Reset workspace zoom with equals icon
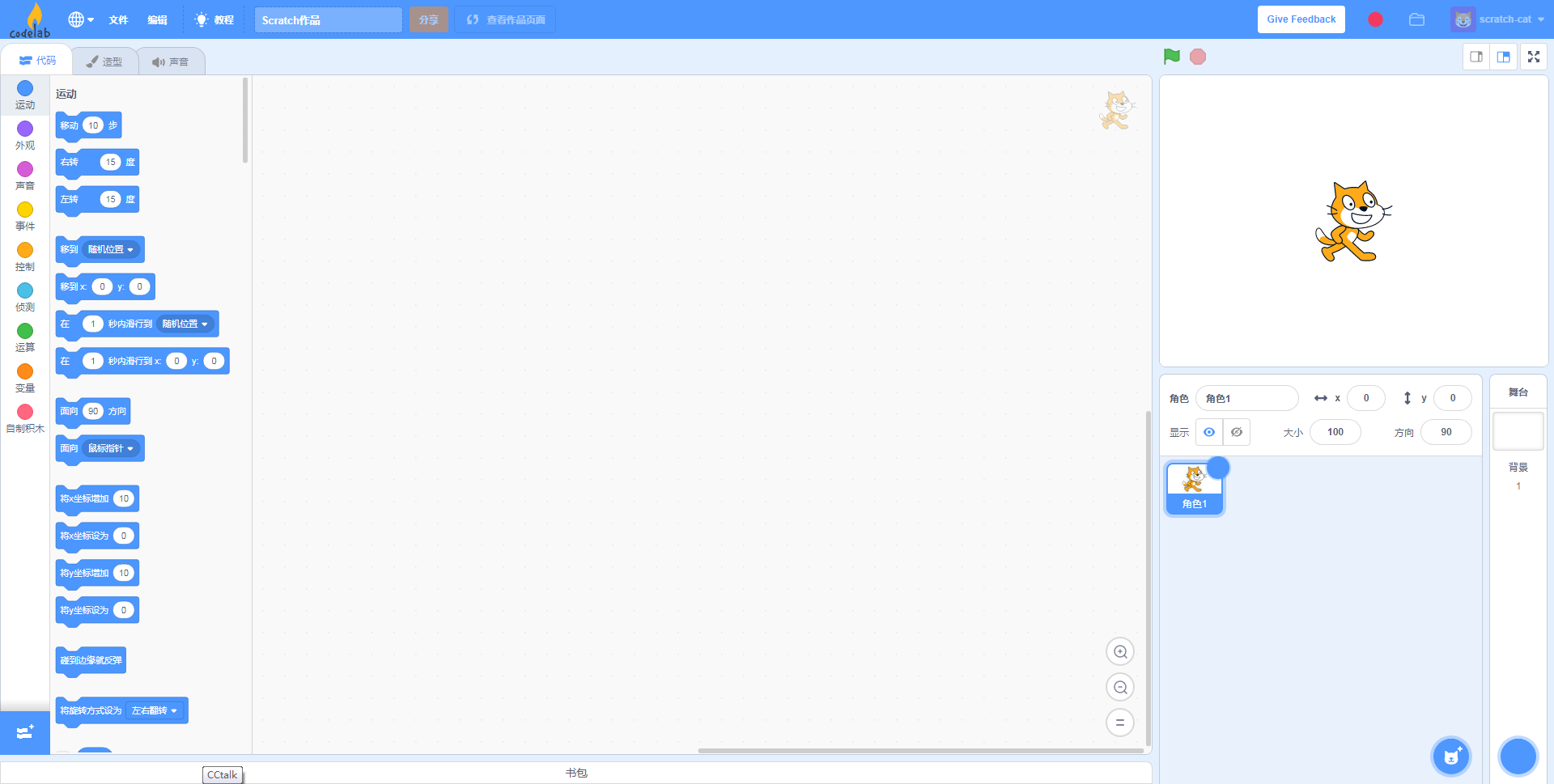The width and height of the screenshot is (1554, 784). 1120,723
